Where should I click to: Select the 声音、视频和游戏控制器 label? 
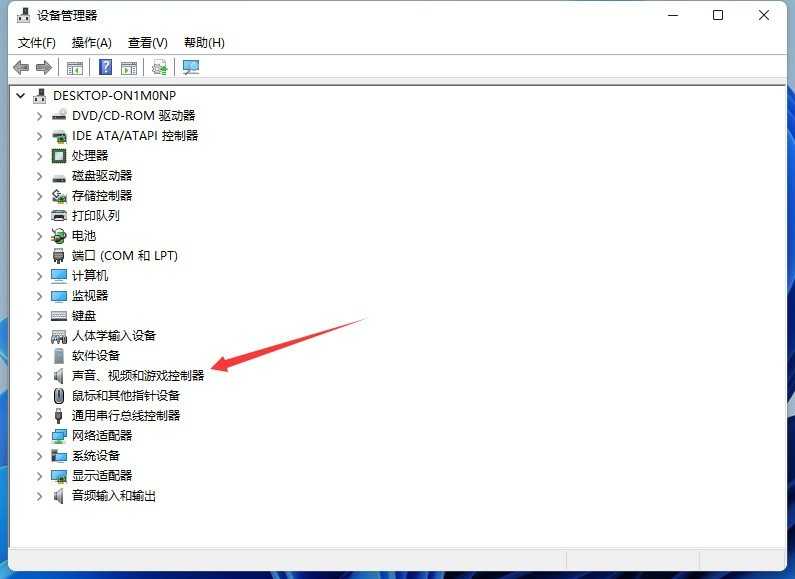pyautogui.click(x=138, y=376)
